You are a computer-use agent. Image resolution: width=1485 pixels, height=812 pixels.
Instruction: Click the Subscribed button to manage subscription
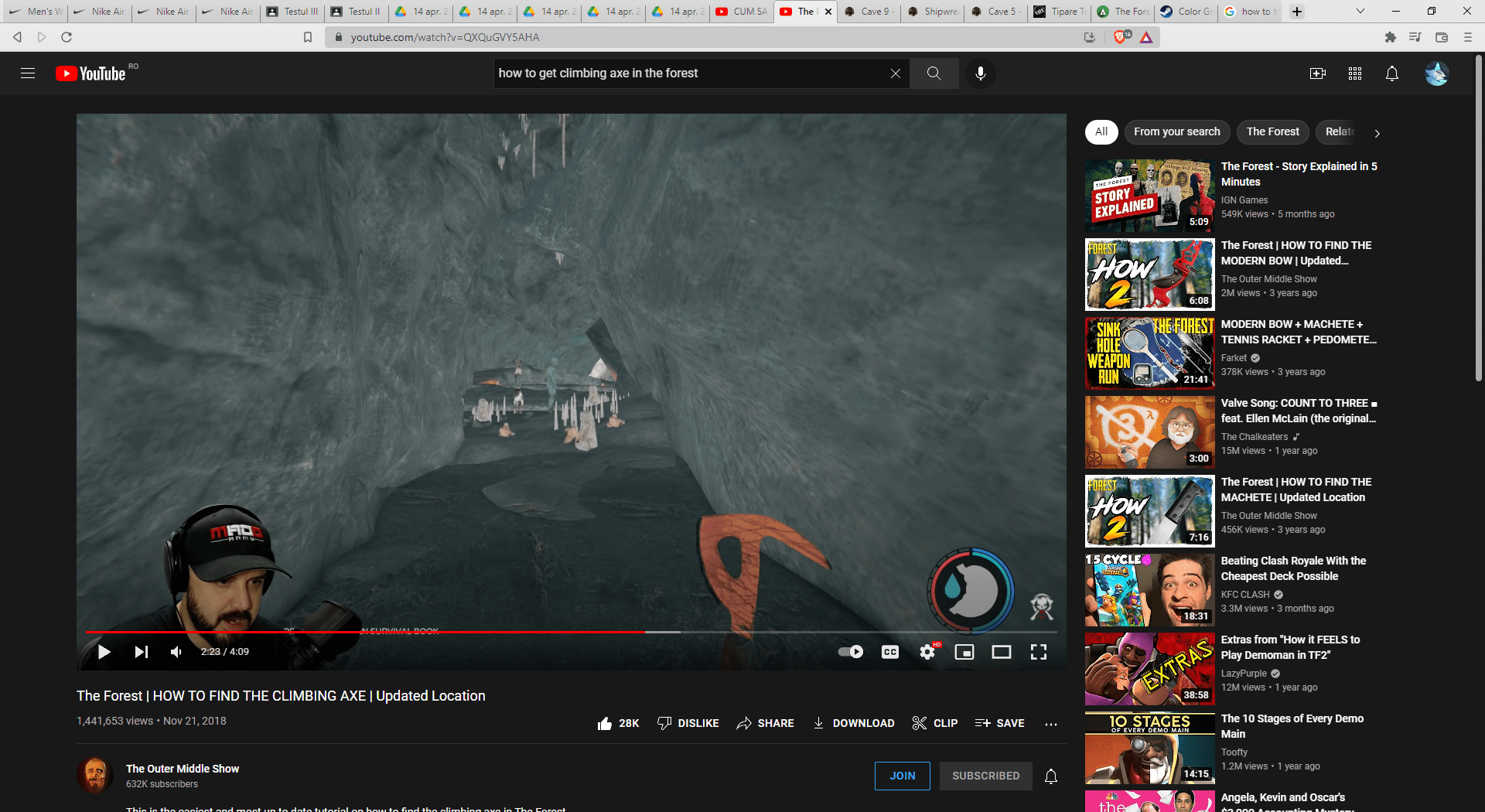point(985,776)
